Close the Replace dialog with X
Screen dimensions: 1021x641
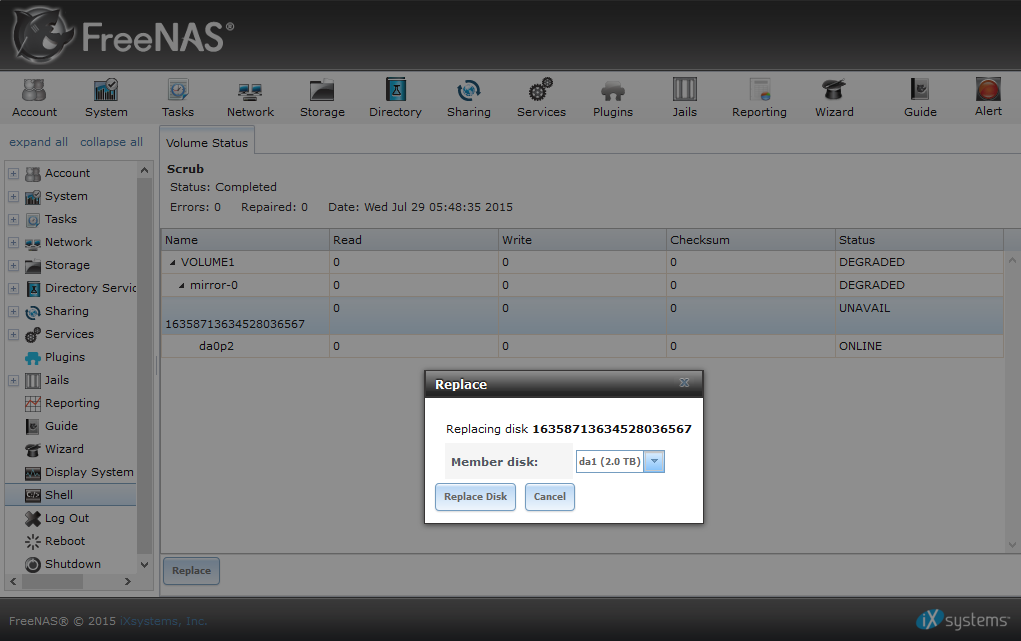coord(684,382)
